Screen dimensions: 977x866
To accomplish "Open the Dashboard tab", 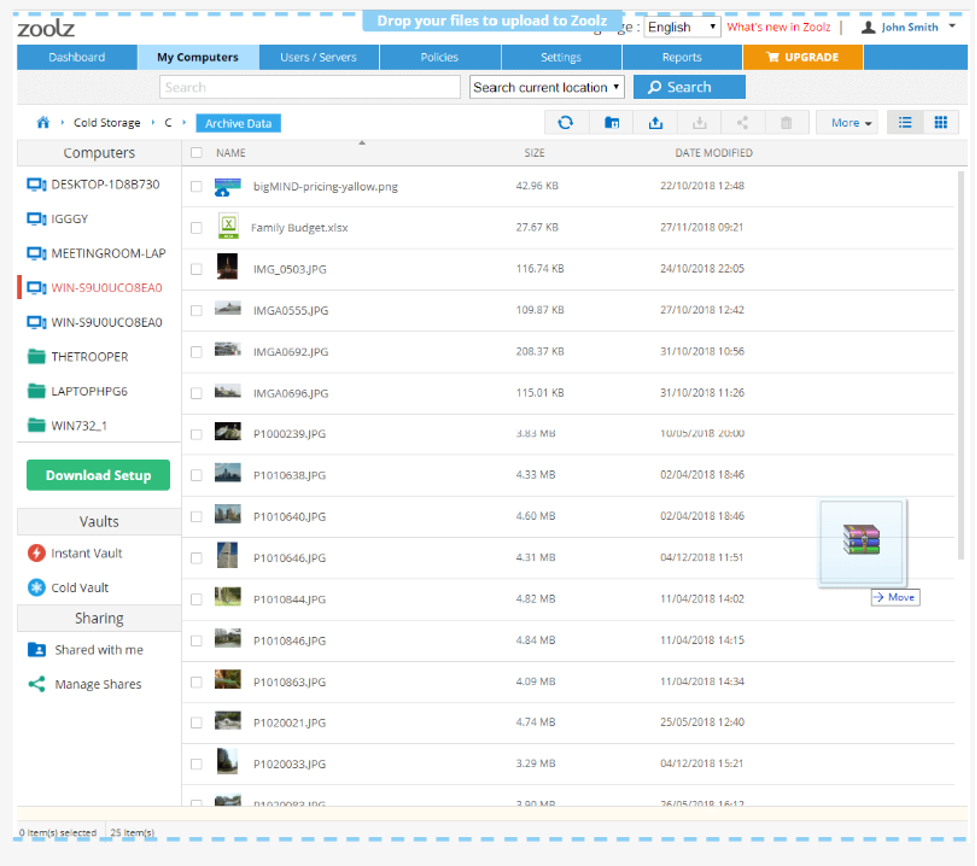I will (77, 57).
